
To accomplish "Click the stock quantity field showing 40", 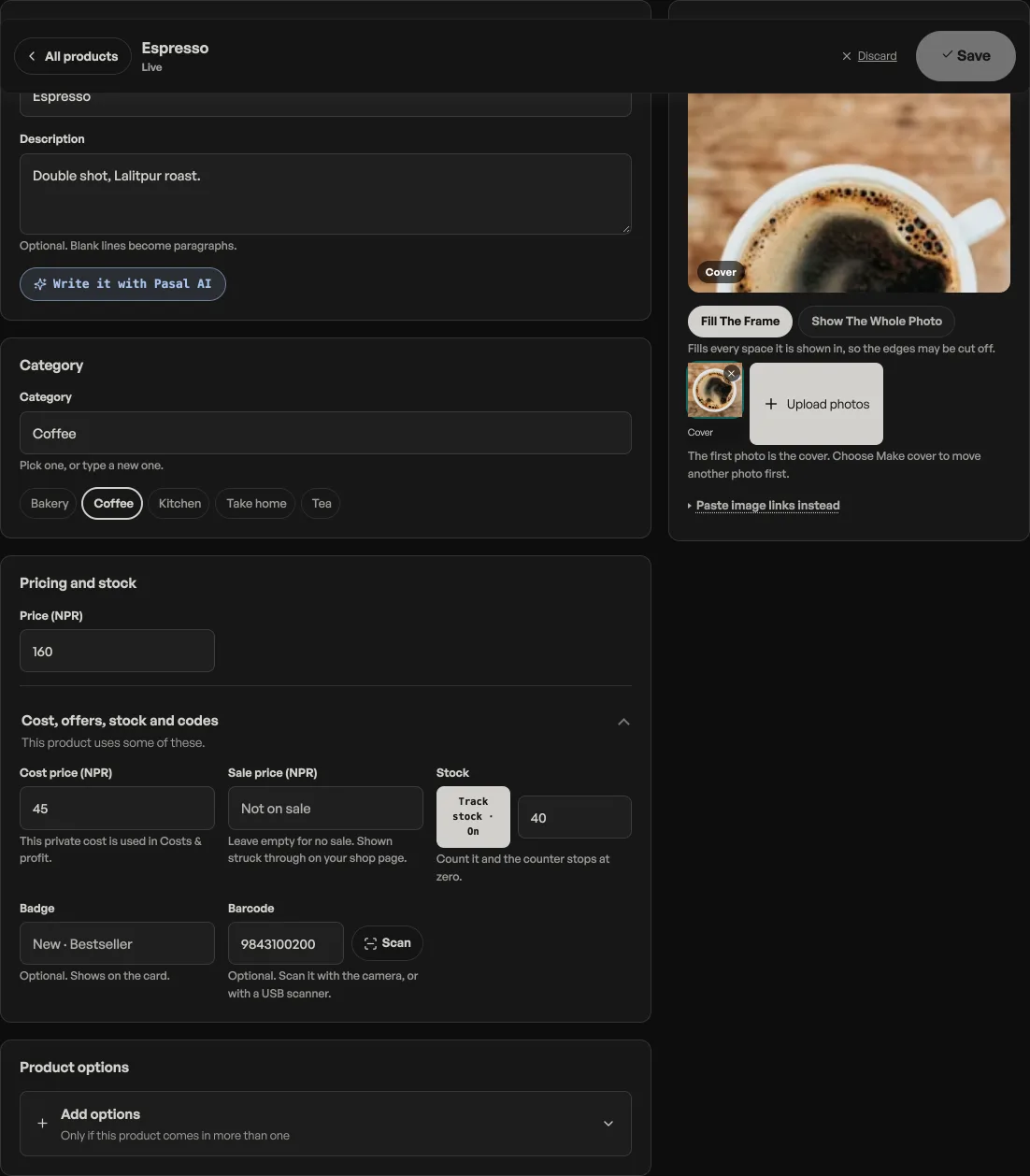I will tap(575, 817).
